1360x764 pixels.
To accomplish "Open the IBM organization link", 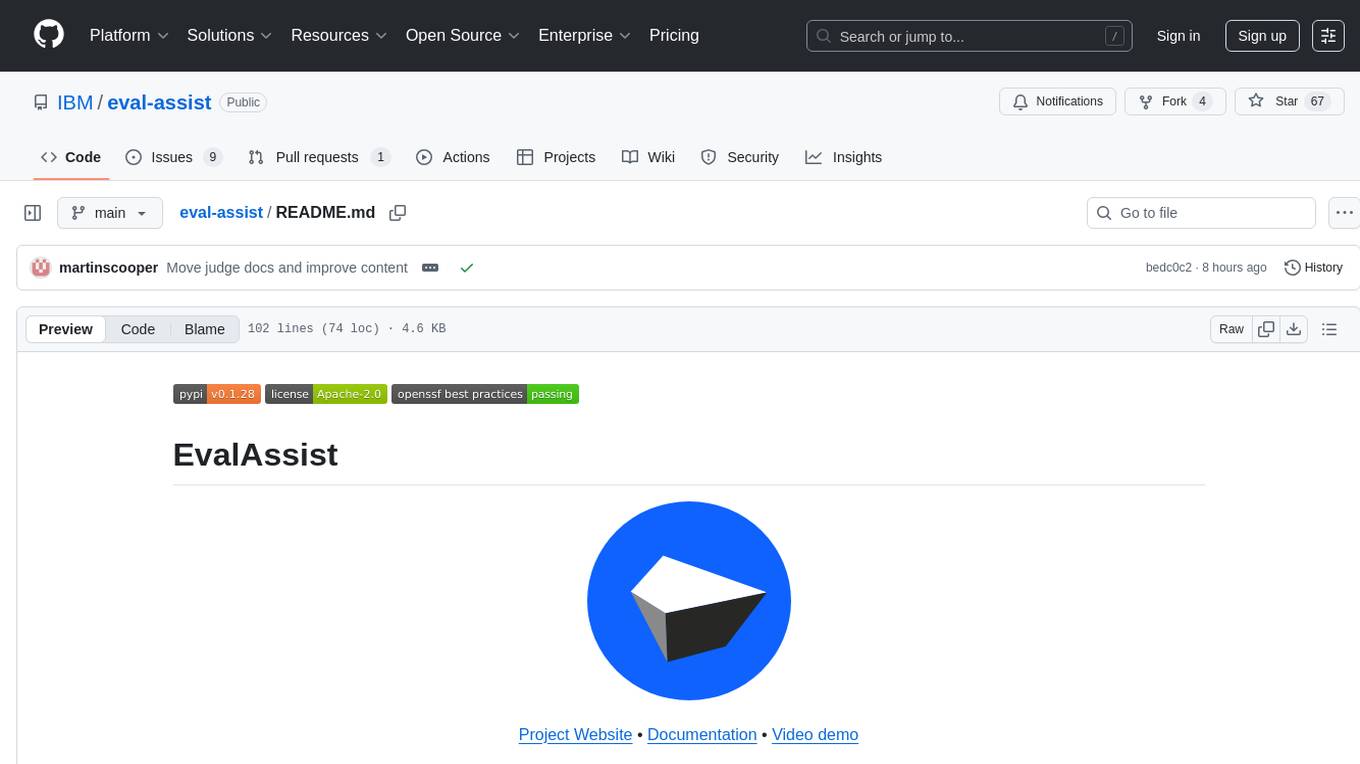I will coord(75,102).
